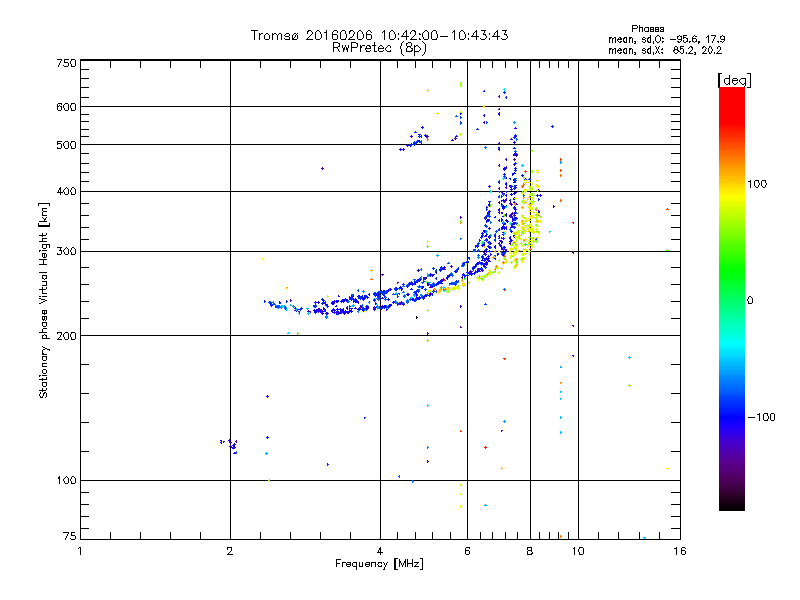
Task: Click the y-axis '100' tick label
Action: (66, 481)
